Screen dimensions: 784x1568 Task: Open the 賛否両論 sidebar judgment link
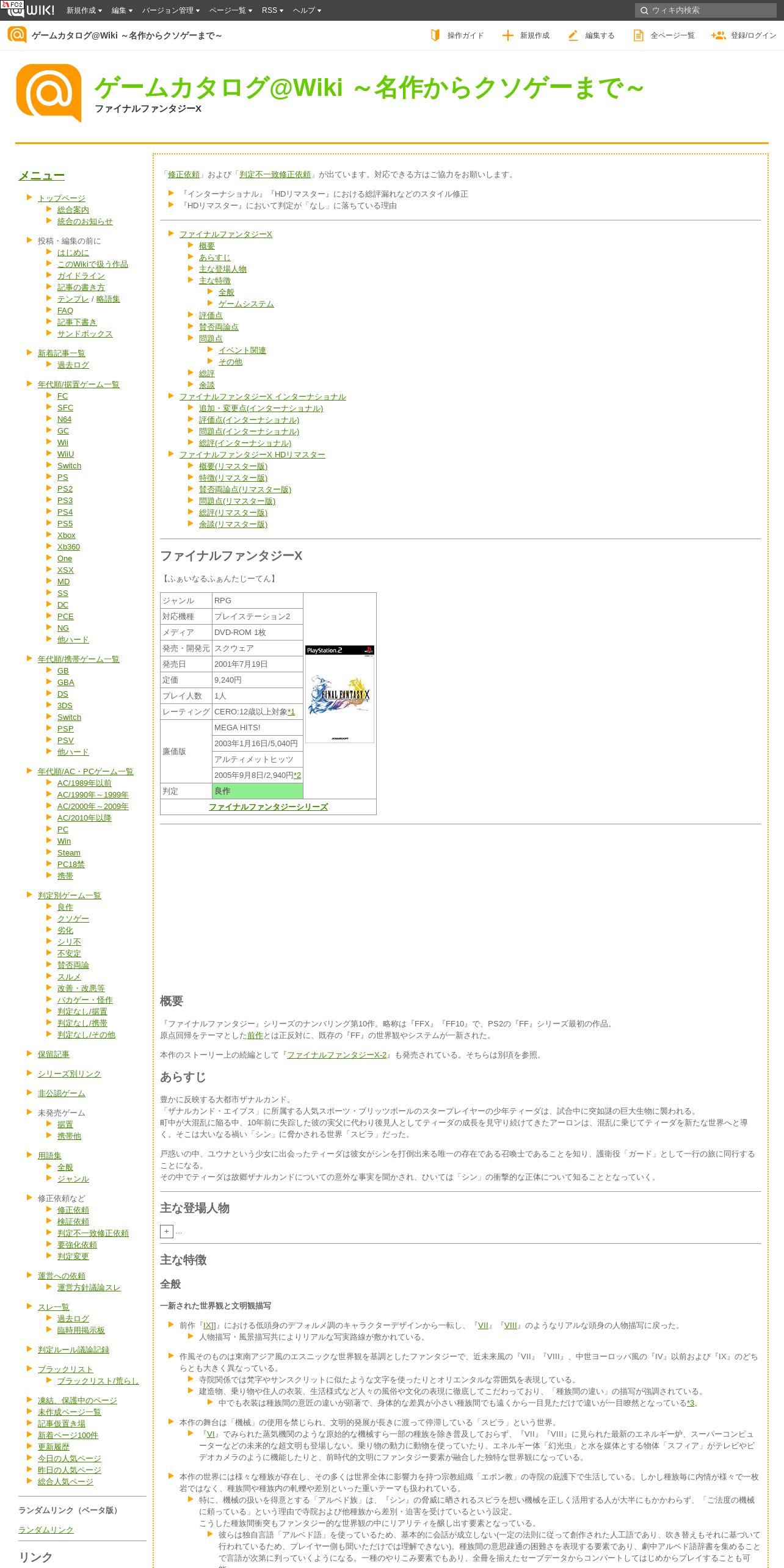pos(73,965)
